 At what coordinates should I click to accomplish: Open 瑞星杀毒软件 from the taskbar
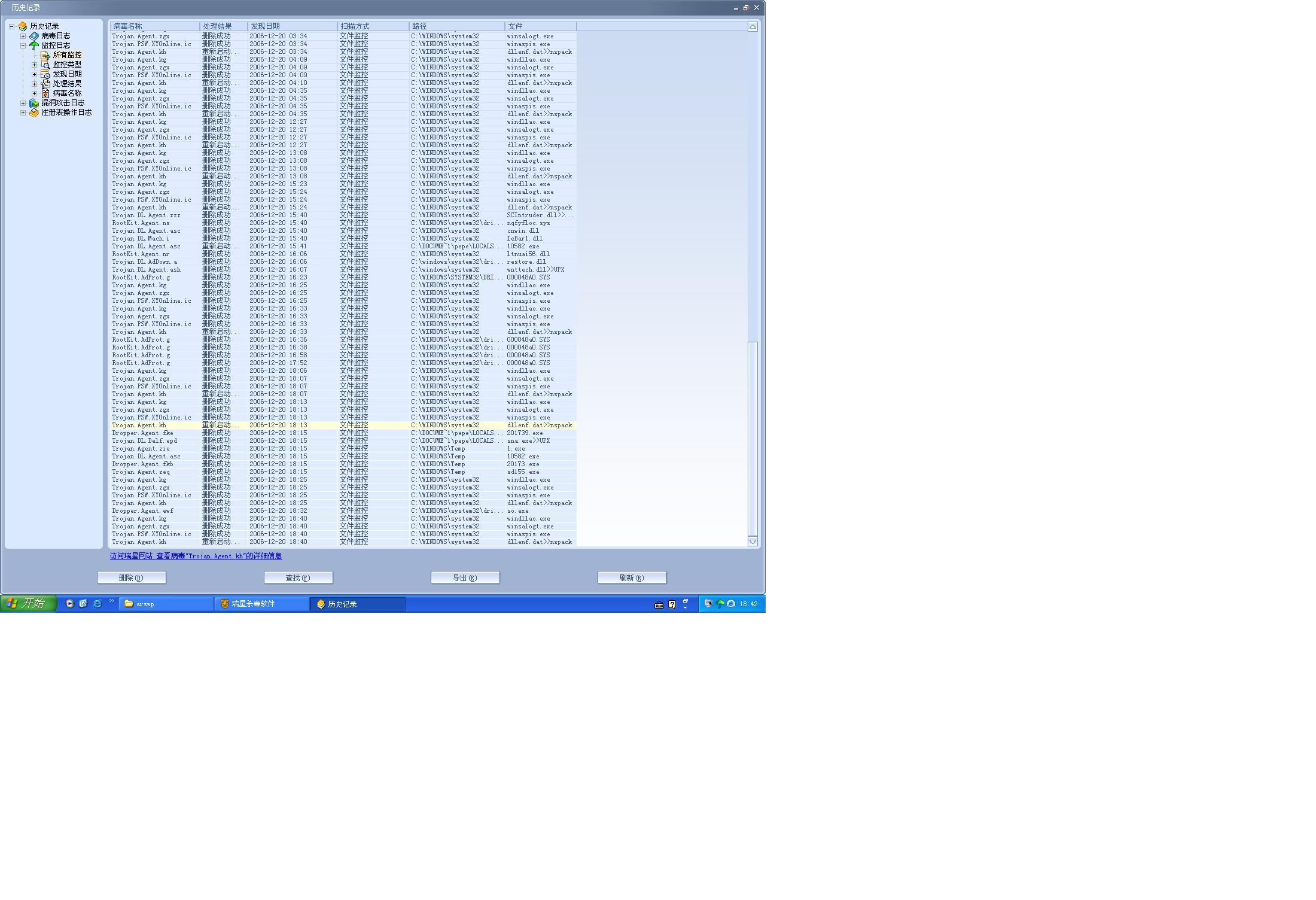[x=261, y=604]
